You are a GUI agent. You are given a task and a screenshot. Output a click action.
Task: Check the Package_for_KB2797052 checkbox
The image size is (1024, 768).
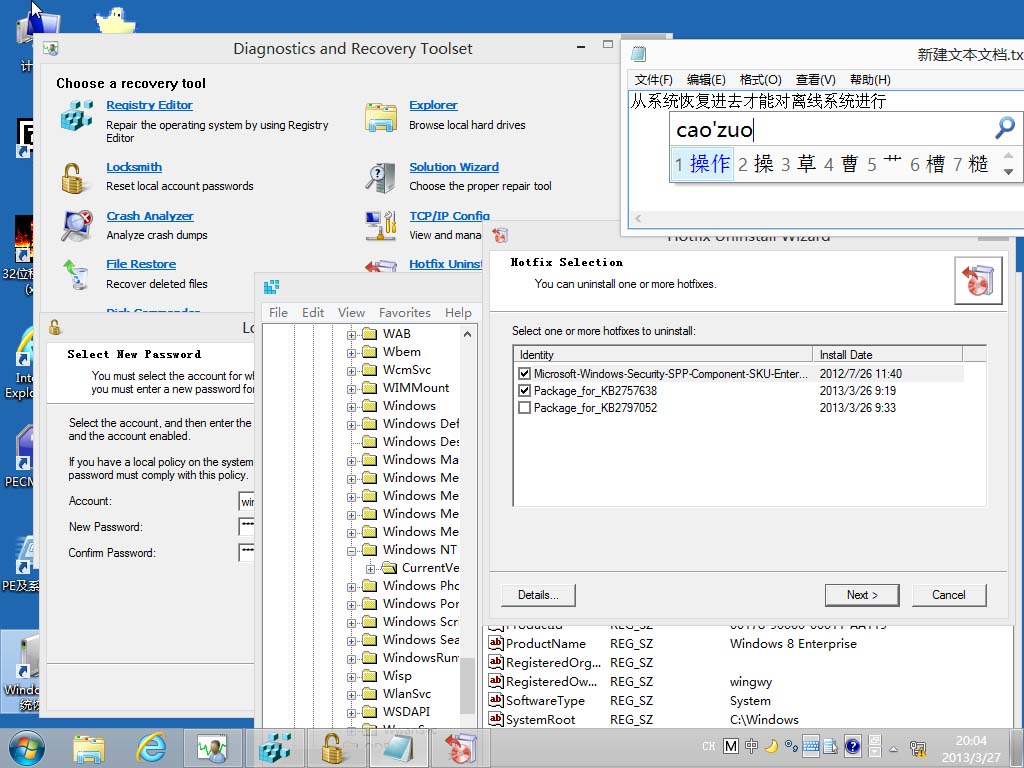[525, 408]
